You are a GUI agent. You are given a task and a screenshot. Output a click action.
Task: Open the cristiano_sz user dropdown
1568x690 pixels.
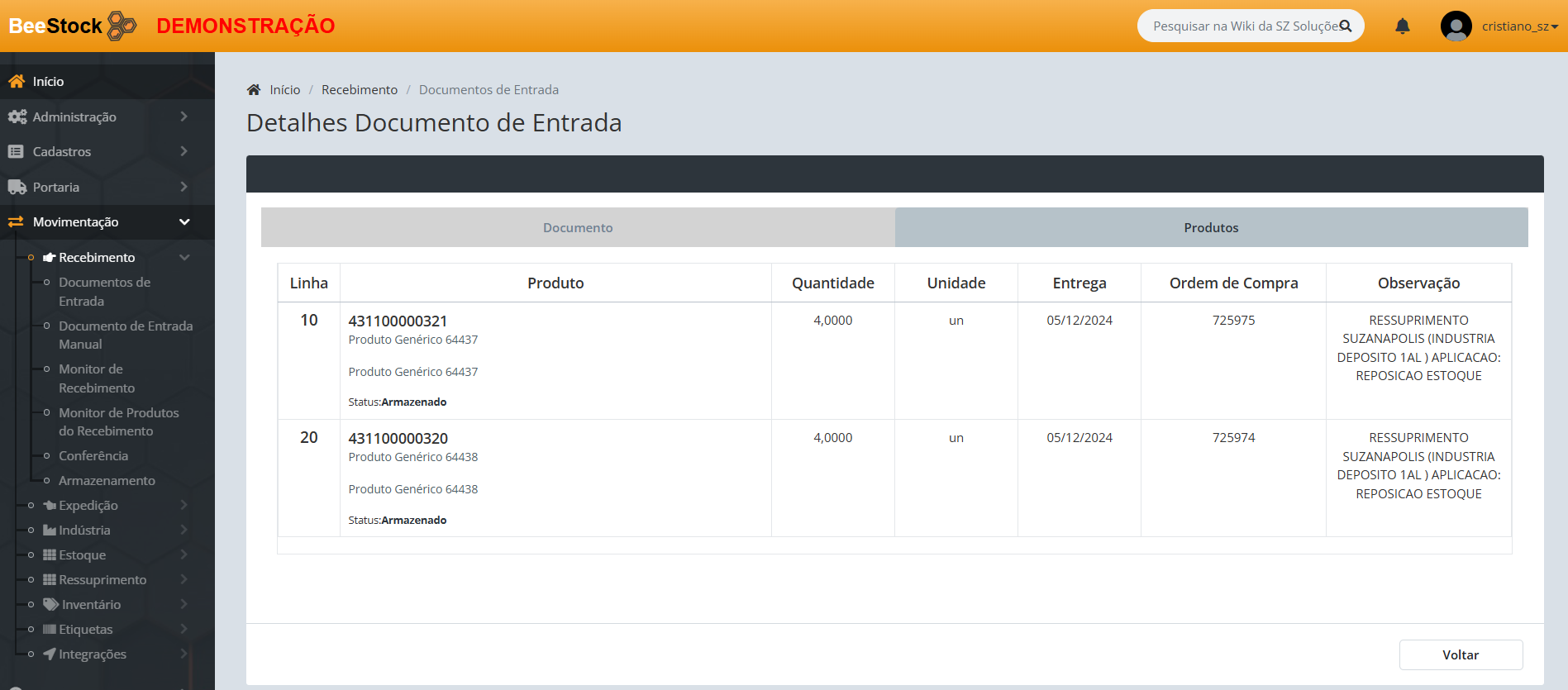click(1519, 26)
